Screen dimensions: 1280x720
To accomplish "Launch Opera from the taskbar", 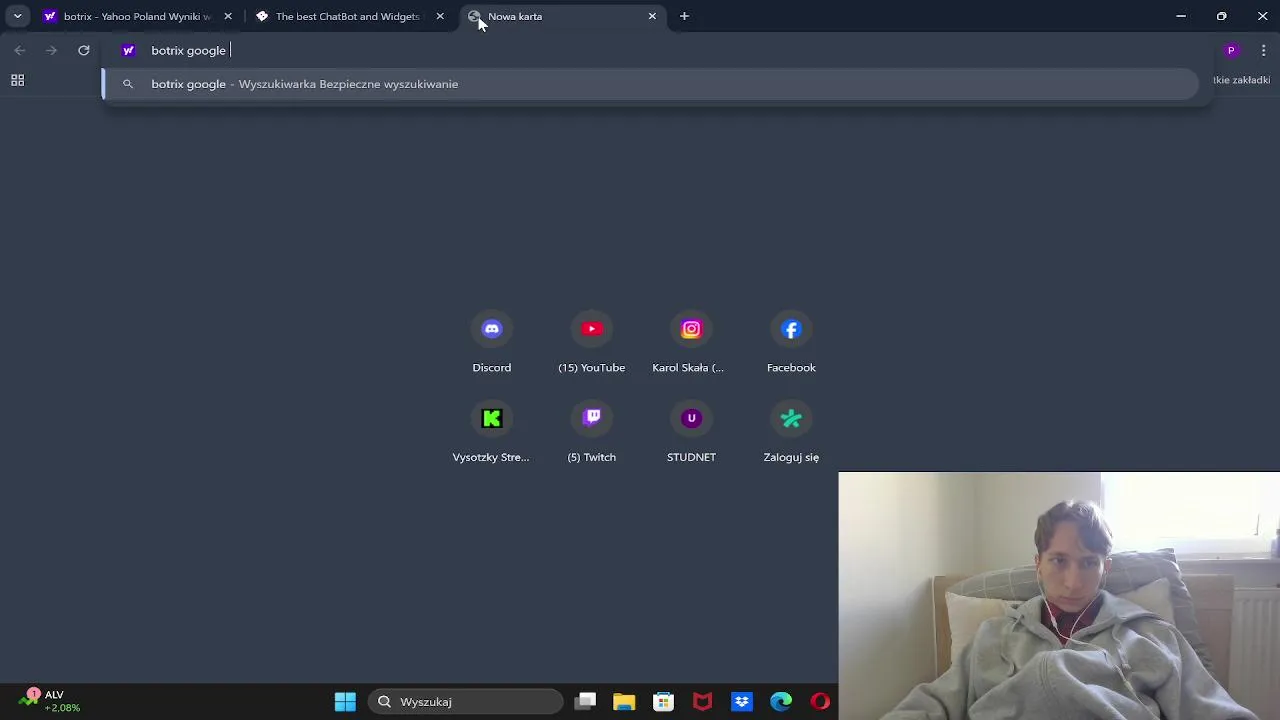I will pos(820,702).
